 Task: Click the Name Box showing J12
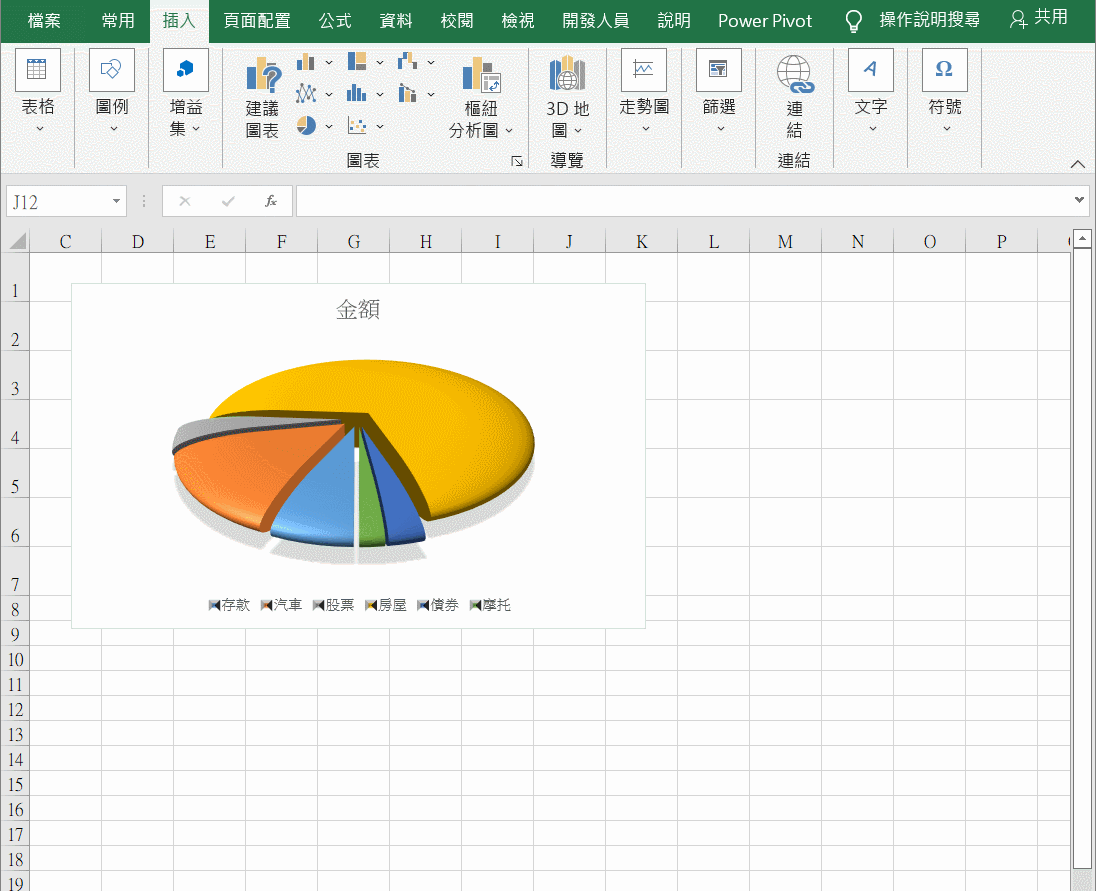pyautogui.click(x=57, y=201)
